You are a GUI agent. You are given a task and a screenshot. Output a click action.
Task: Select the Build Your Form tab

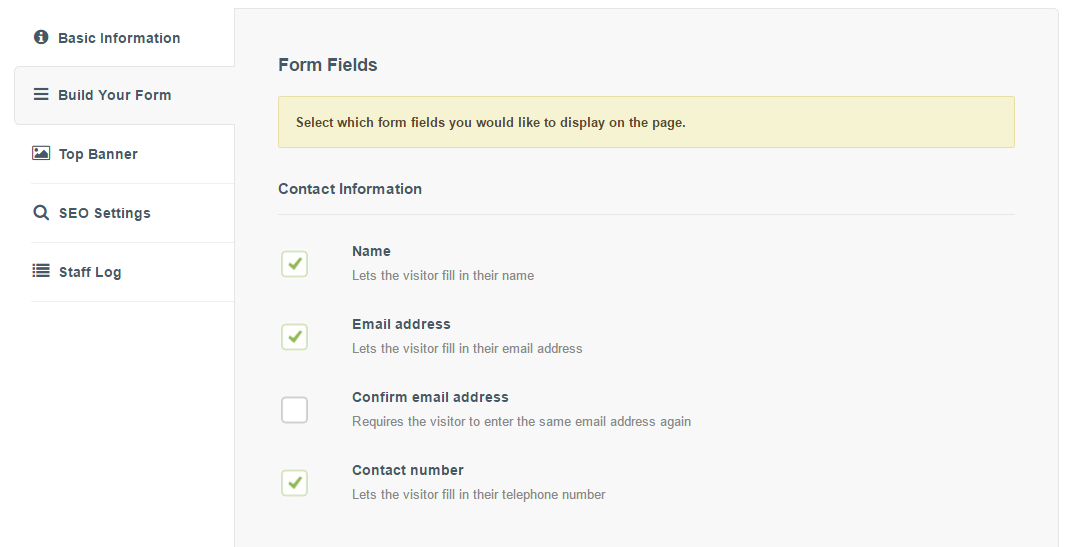click(x=115, y=95)
